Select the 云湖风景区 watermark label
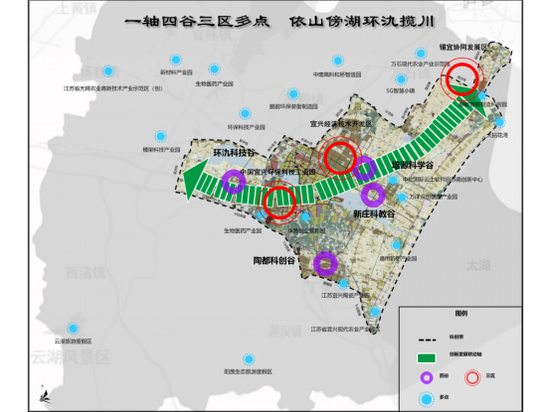 click(71, 357)
